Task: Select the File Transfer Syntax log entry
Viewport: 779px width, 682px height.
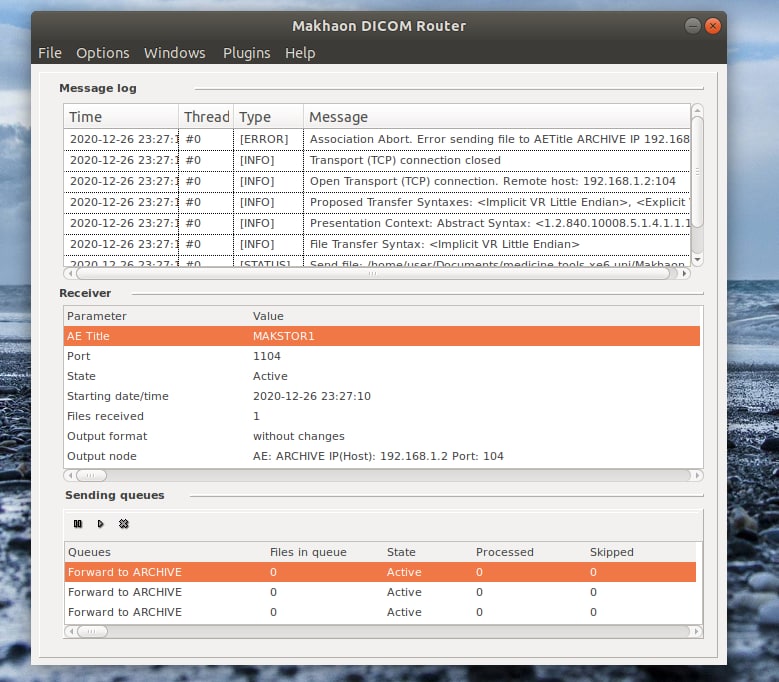Action: (x=377, y=244)
